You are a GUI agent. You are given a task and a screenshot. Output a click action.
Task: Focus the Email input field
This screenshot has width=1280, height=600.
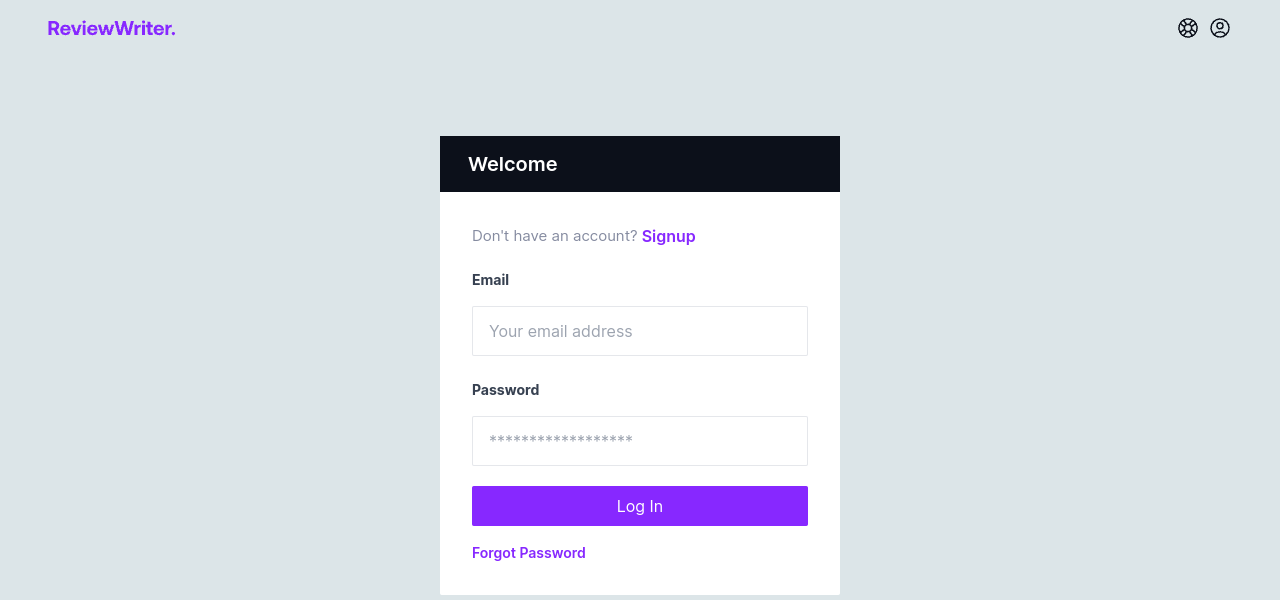(640, 331)
